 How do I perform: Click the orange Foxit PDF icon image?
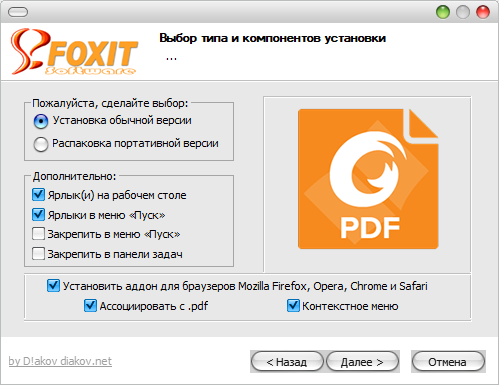pyautogui.click(x=368, y=179)
